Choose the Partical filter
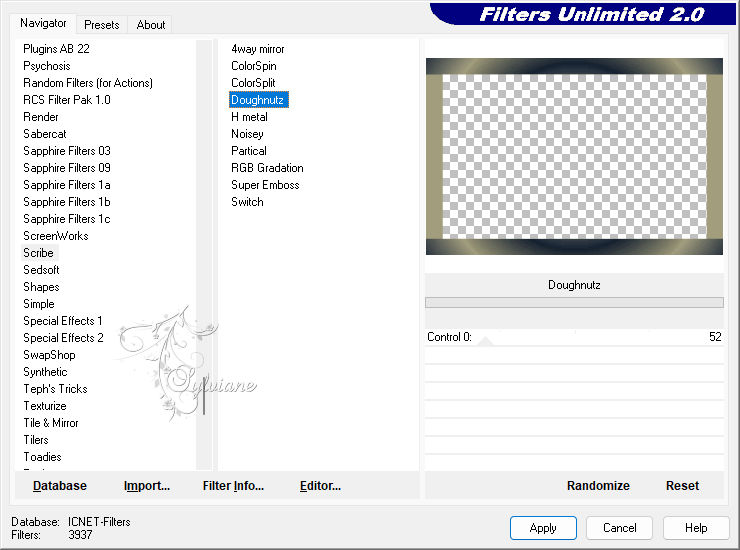Image resolution: width=740 pixels, height=550 pixels. (249, 151)
